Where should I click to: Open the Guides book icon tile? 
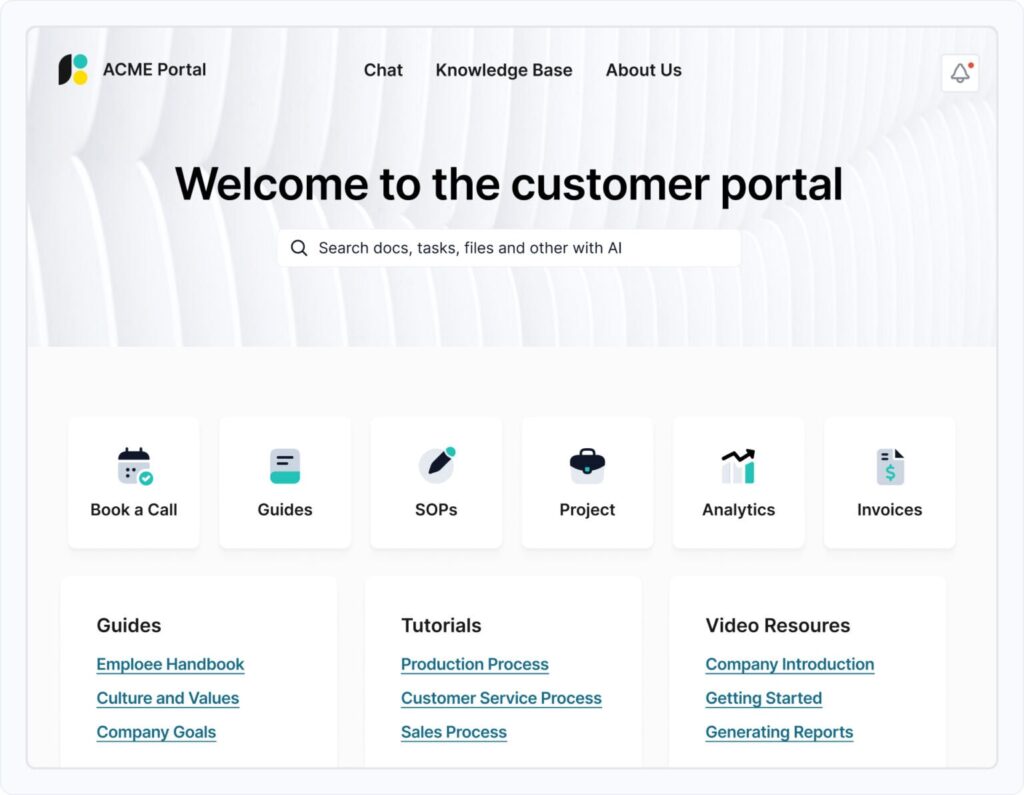[285, 466]
